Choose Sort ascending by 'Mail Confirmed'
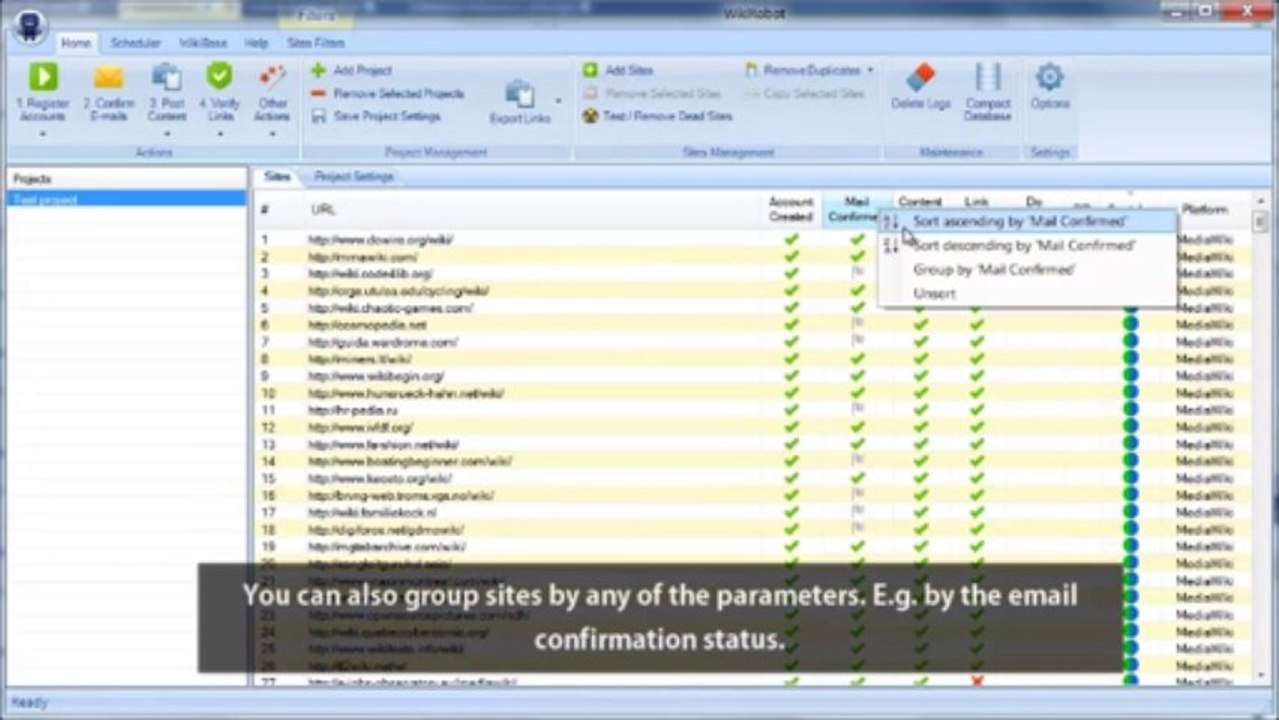The image size is (1279, 720). [1027, 221]
